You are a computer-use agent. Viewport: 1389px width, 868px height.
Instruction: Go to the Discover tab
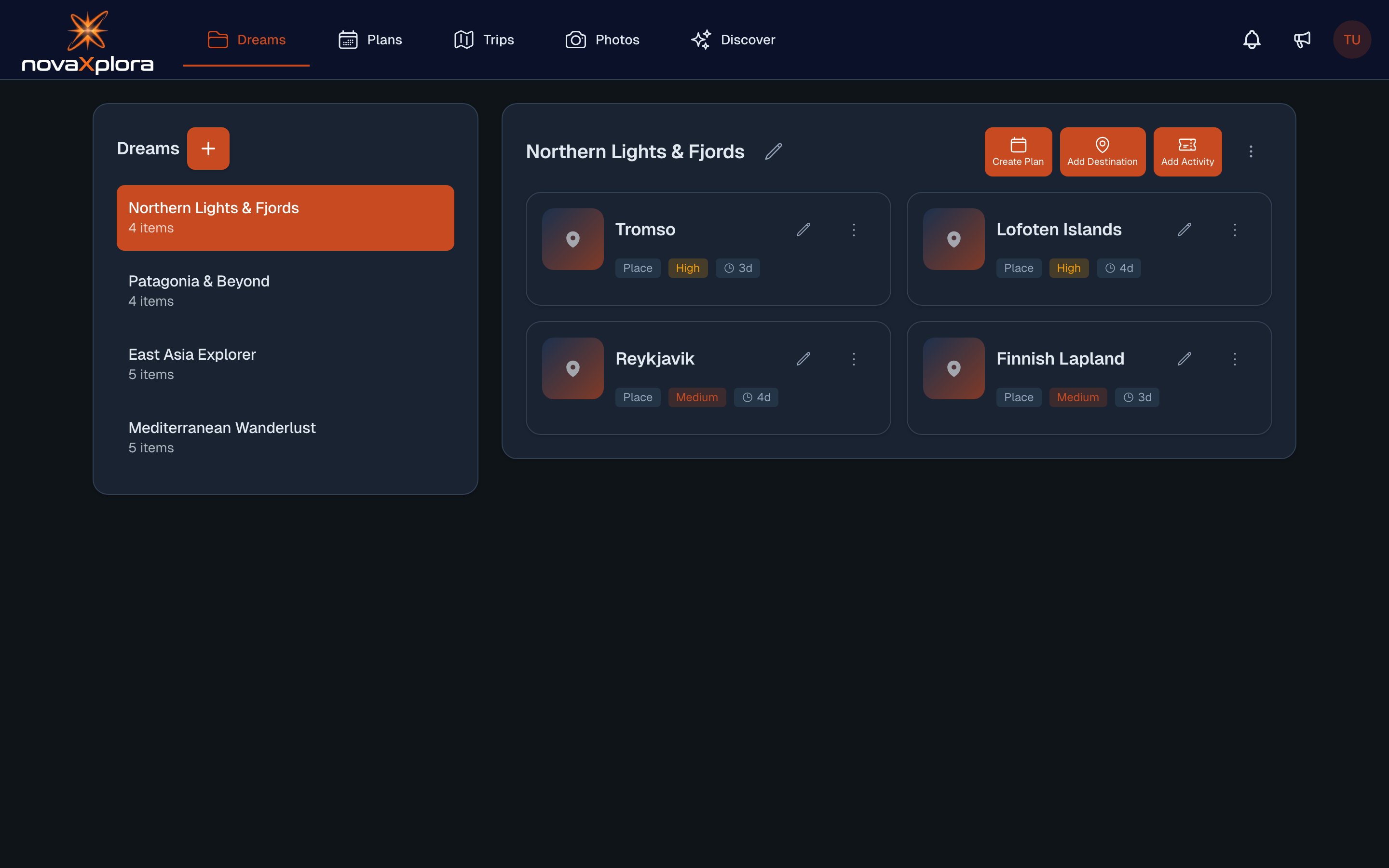click(x=733, y=40)
